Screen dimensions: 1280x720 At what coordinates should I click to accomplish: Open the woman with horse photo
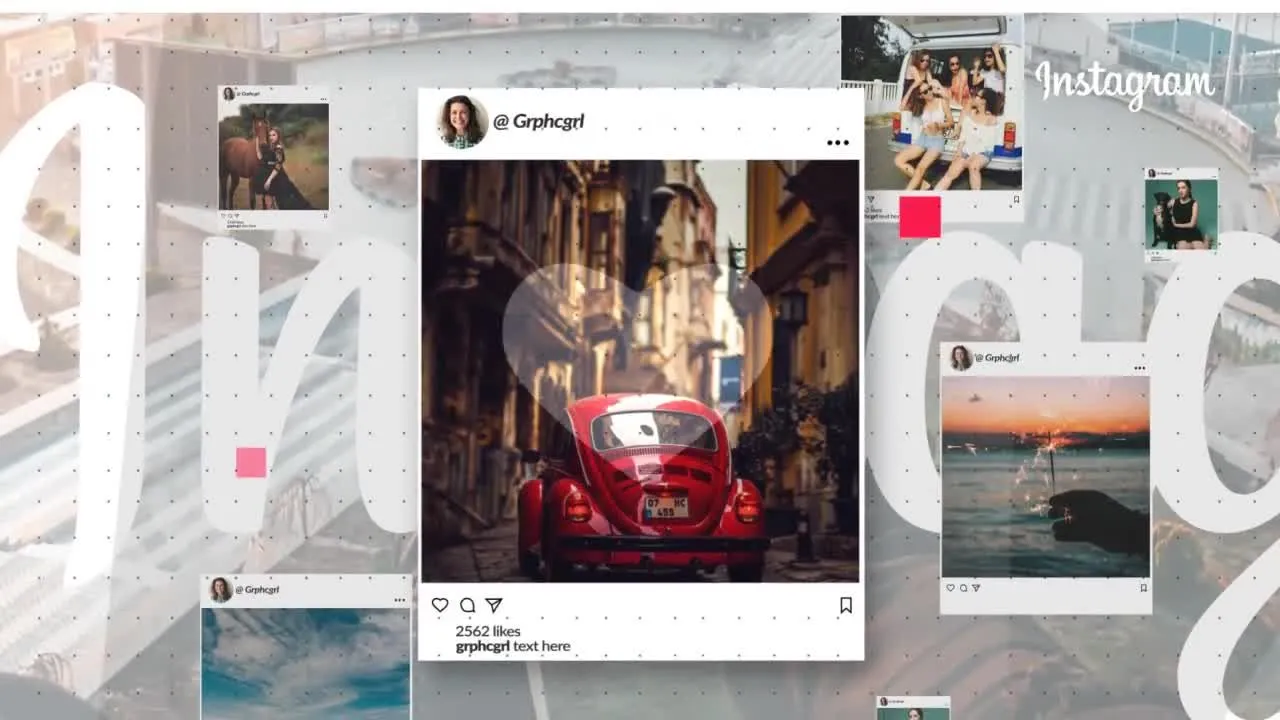(x=274, y=156)
